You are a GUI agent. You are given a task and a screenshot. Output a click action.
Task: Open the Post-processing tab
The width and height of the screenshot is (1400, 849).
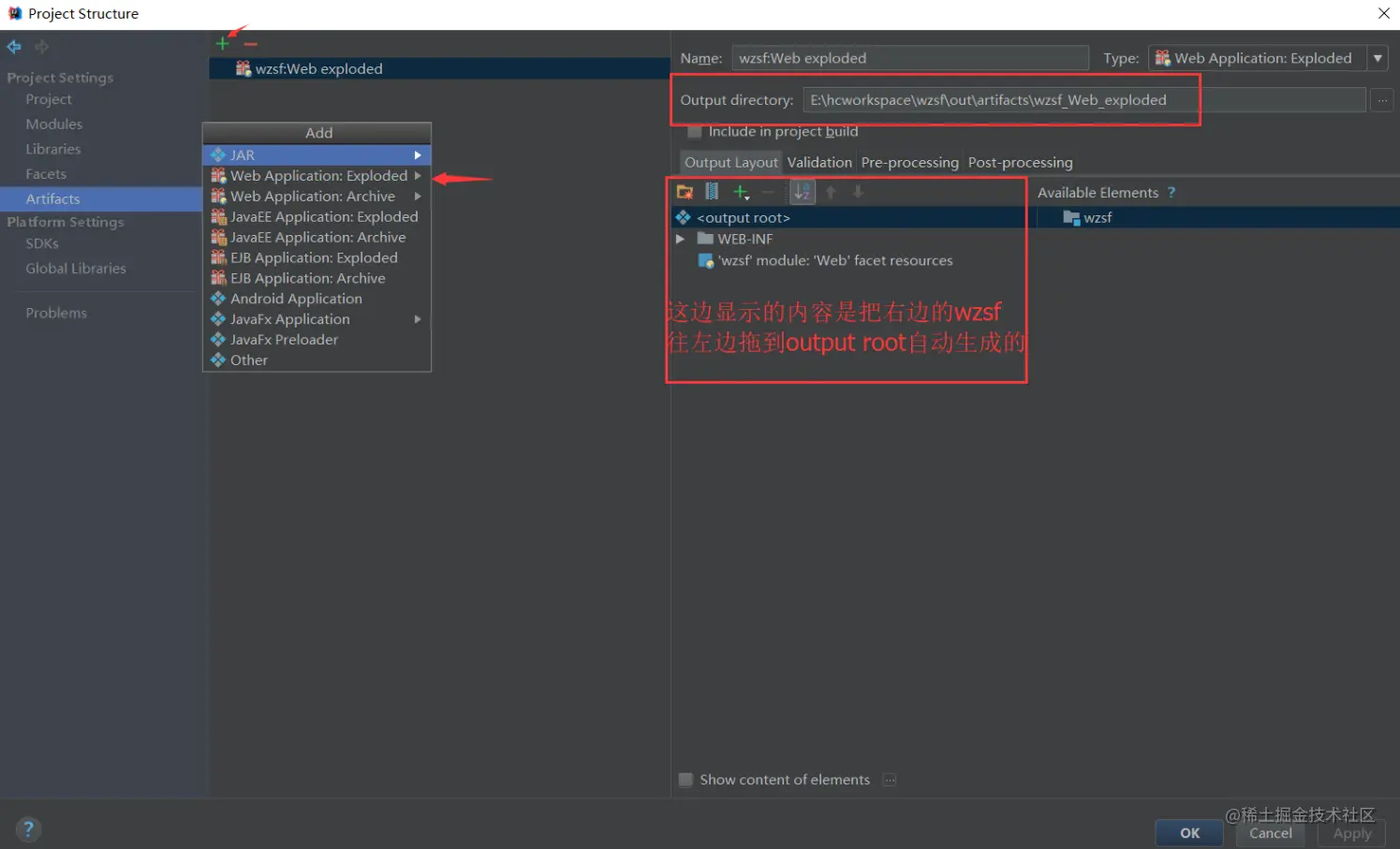(1021, 162)
